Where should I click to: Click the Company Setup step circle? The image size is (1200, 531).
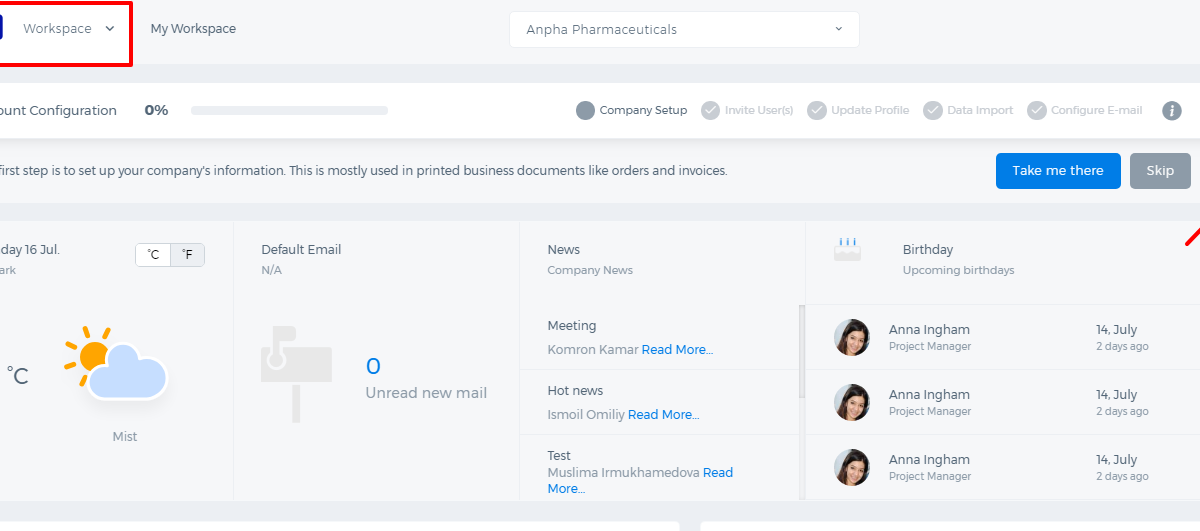pos(586,110)
